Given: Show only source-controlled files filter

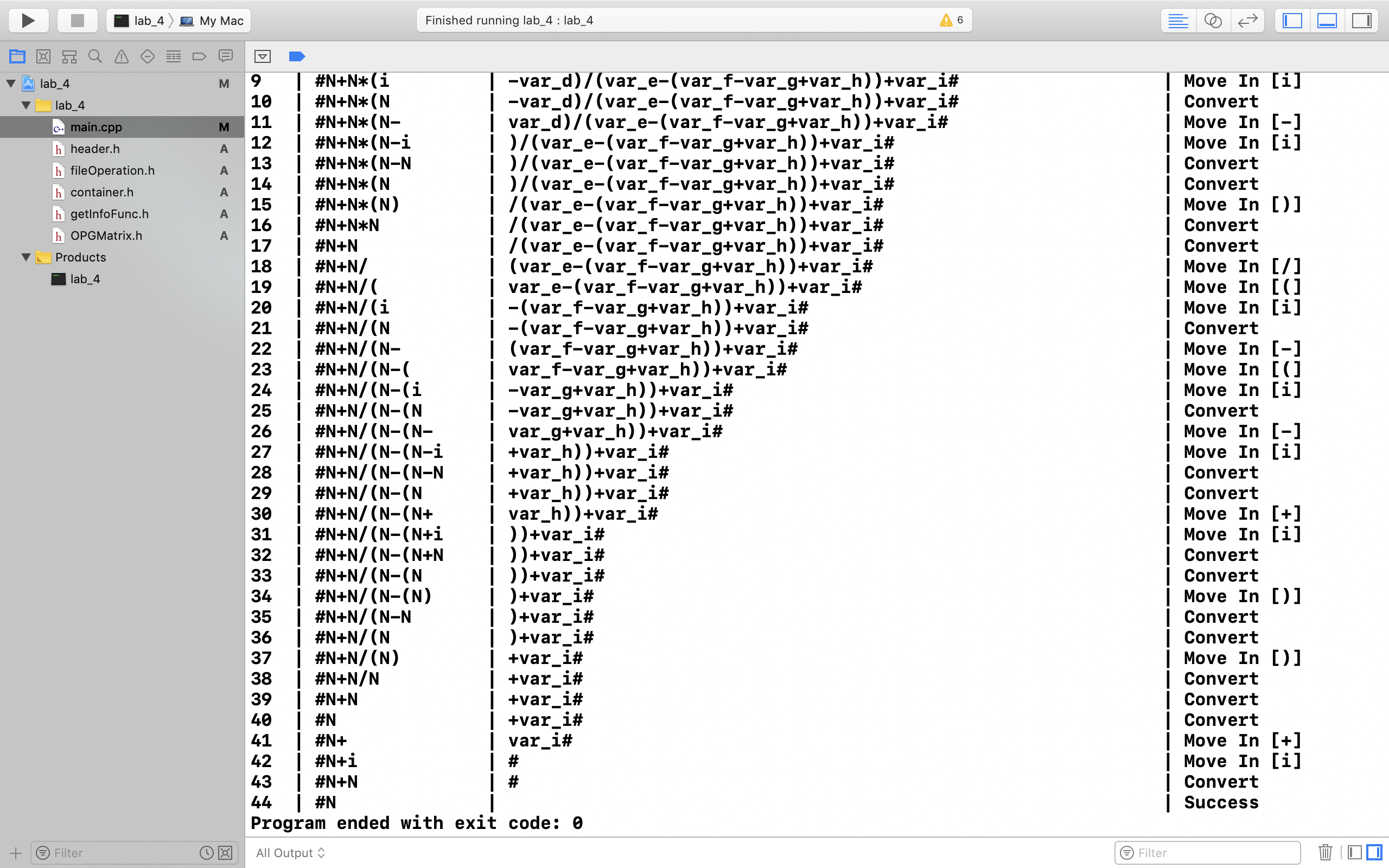Looking at the screenshot, I should pos(226,852).
